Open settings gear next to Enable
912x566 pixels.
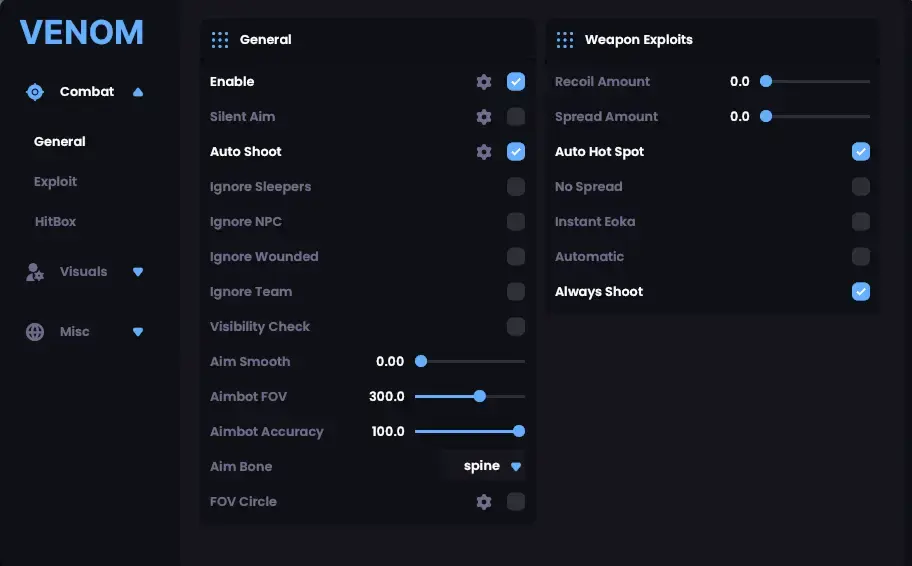tap(484, 82)
